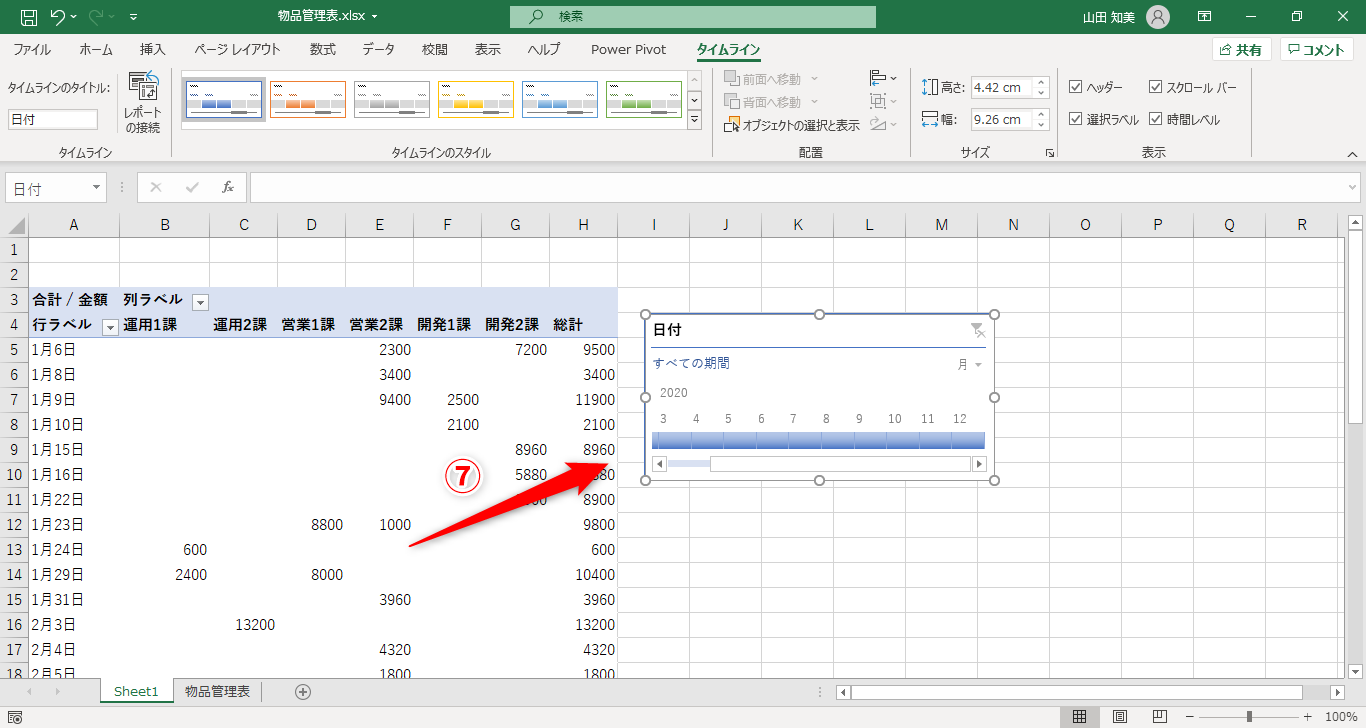Switch to the 挿入 tab
This screenshot has height=728, width=1366.
tap(153, 49)
